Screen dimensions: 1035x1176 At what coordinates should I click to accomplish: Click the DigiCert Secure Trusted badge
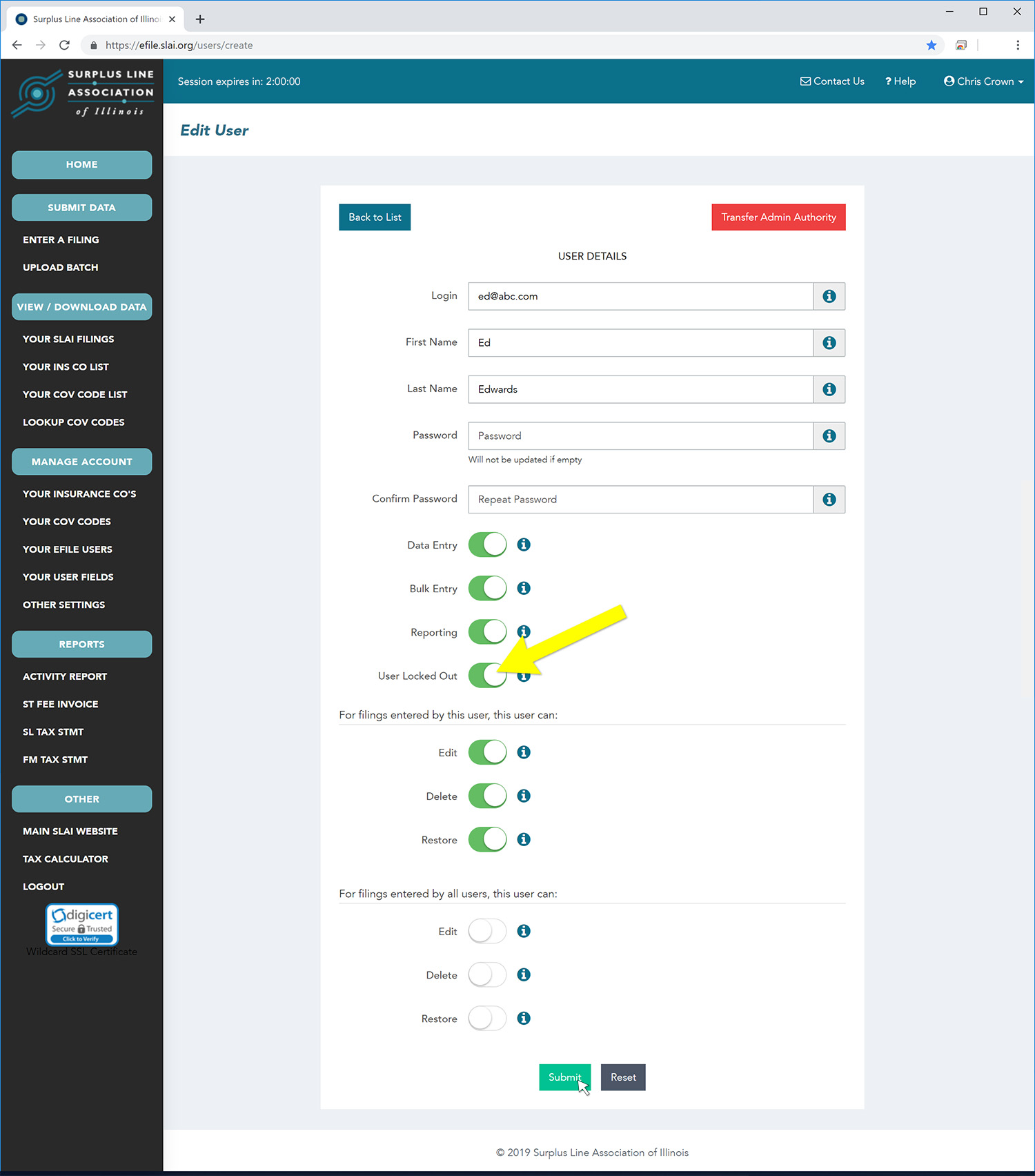point(82,925)
